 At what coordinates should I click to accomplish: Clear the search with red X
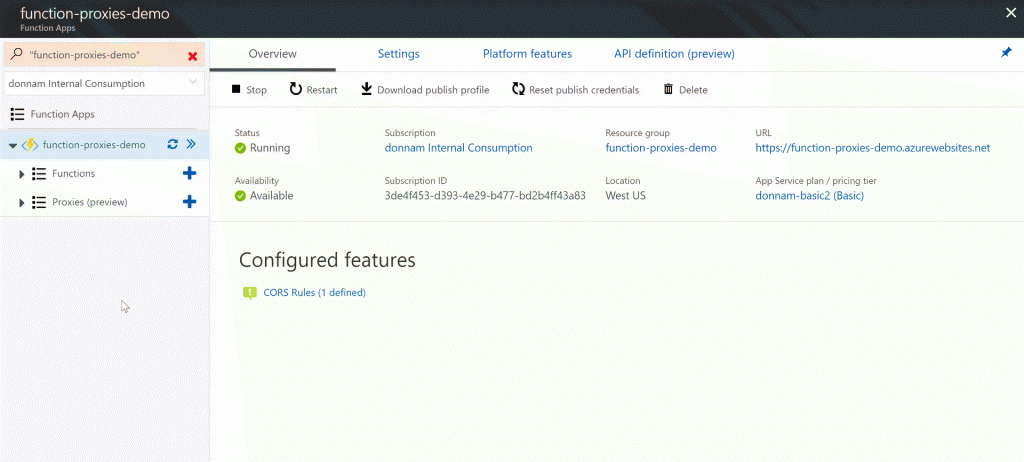[192, 56]
